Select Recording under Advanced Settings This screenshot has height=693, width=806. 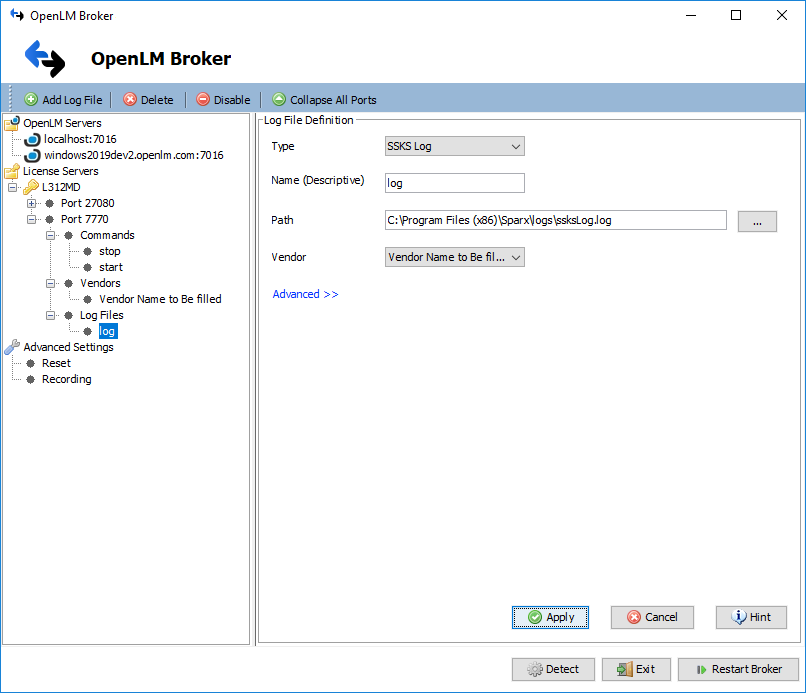66,378
